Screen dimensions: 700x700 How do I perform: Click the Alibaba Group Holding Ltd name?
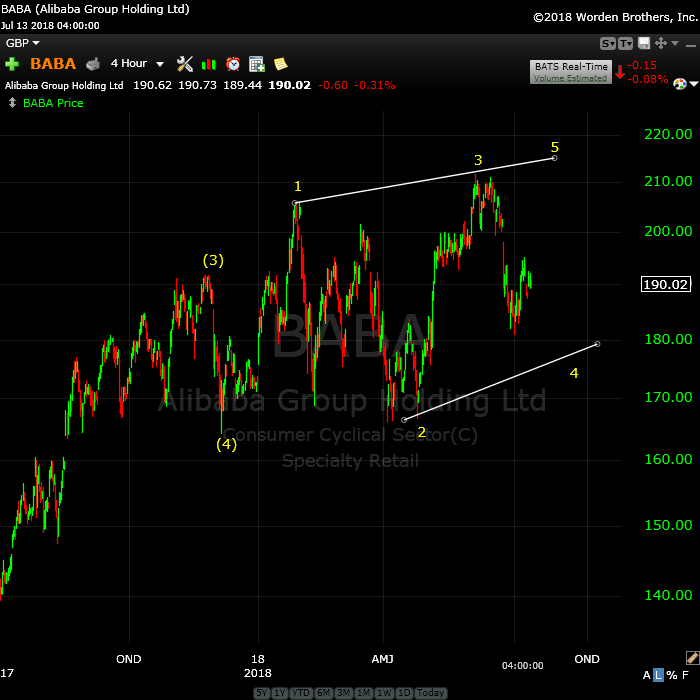coord(64,85)
